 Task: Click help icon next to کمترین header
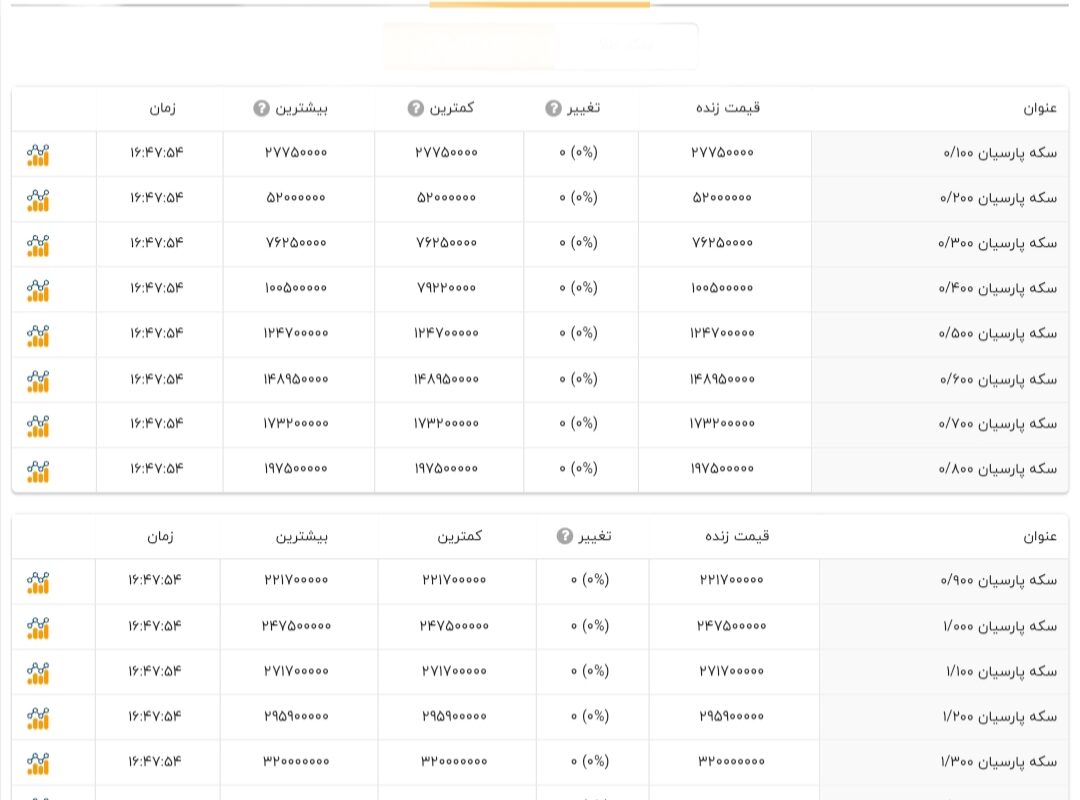tap(415, 108)
